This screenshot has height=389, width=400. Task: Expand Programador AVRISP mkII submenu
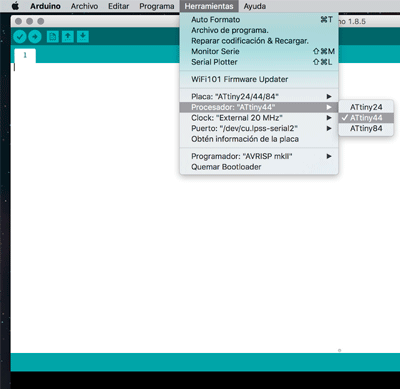(x=259, y=156)
